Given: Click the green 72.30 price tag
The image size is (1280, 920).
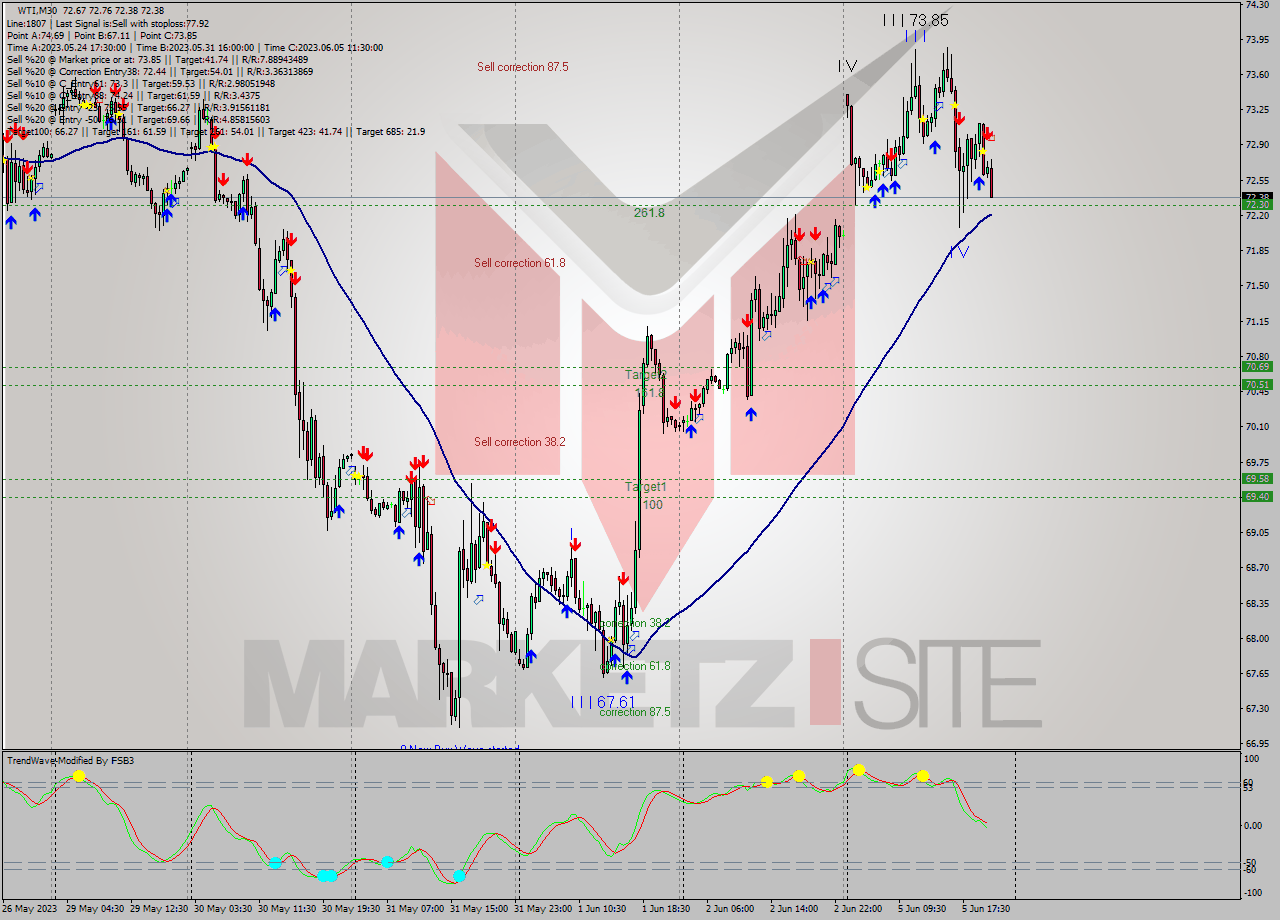Looking at the screenshot, I should pyautogui.click(x=1257, y=205).
